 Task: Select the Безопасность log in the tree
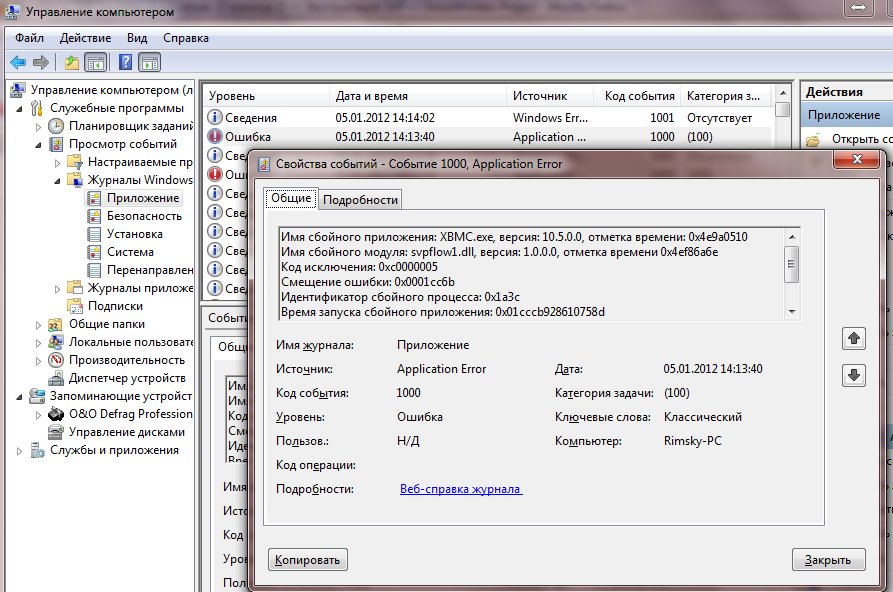143,216
